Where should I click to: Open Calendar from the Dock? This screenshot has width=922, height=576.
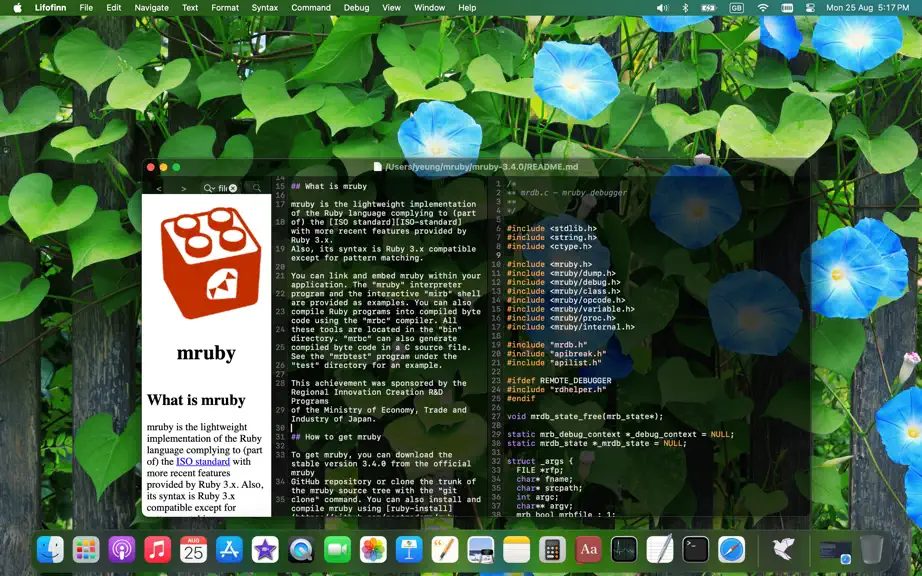193,550
